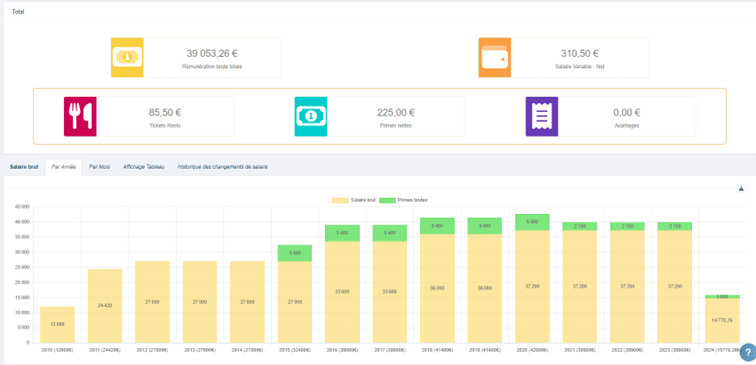Select the 2024 salary bar labeled 14 778,26
Image resolution: width=756 pixels, height=365 pixels.
pos(722,321)
